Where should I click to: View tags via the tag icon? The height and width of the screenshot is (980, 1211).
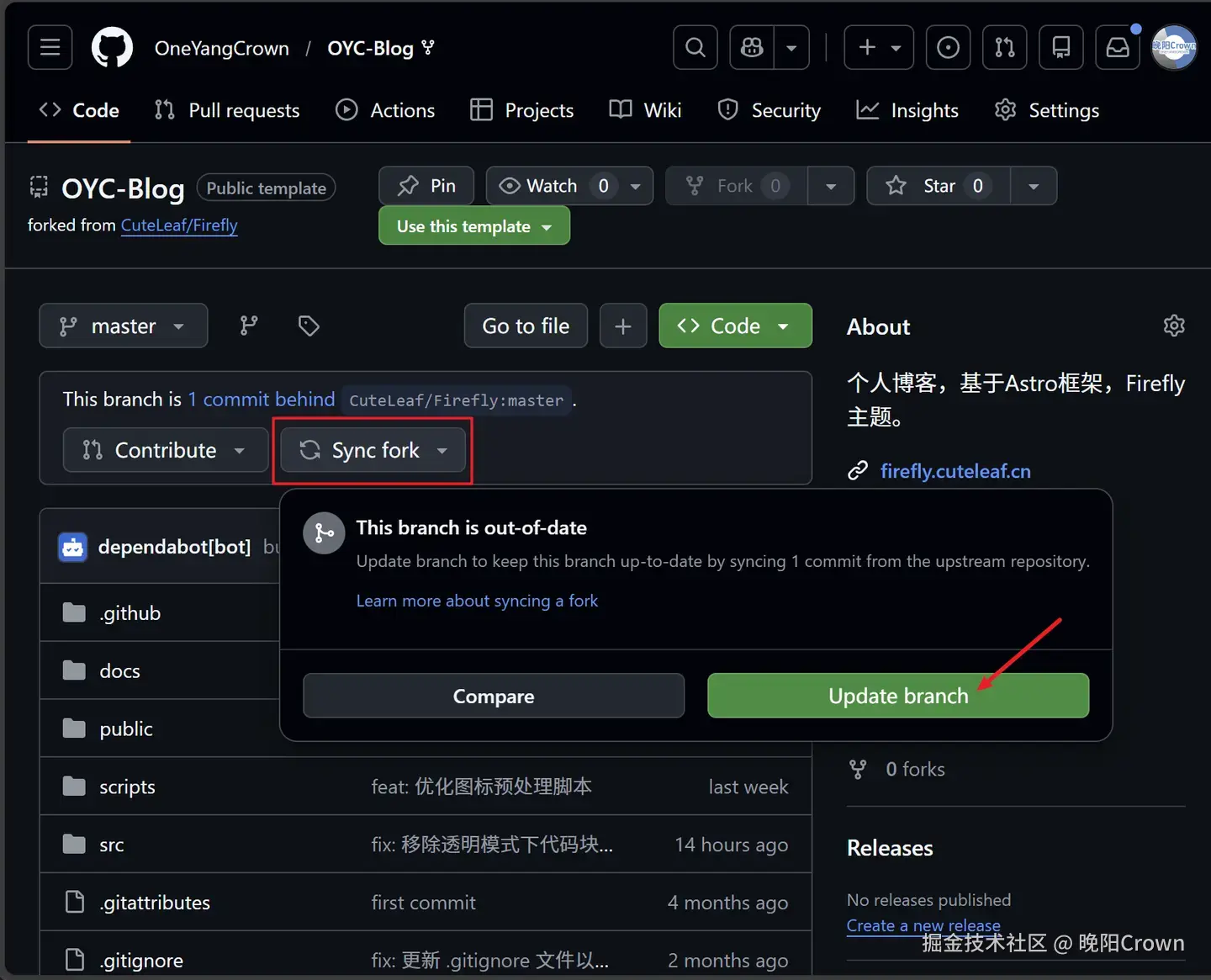309,326
